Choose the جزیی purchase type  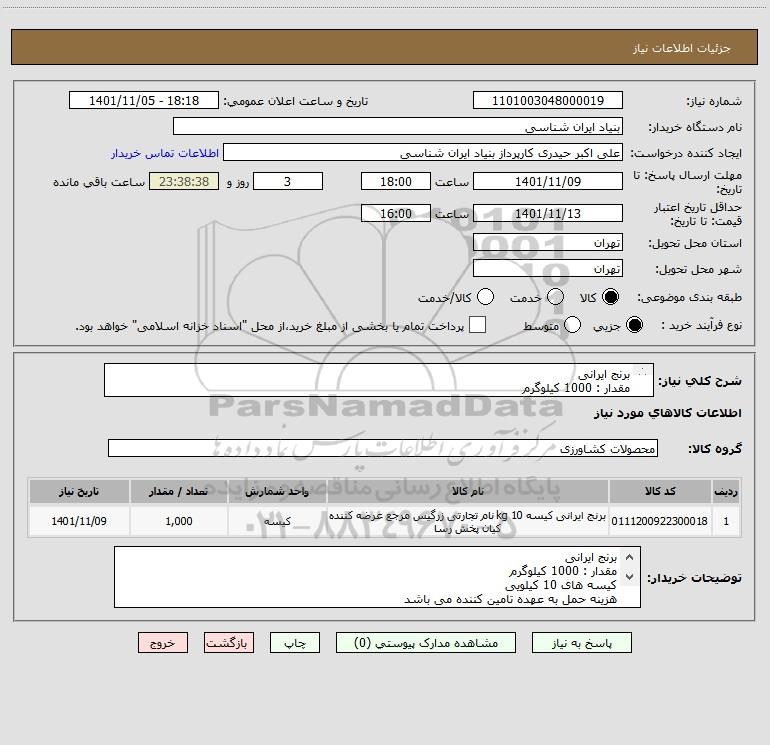634,325
